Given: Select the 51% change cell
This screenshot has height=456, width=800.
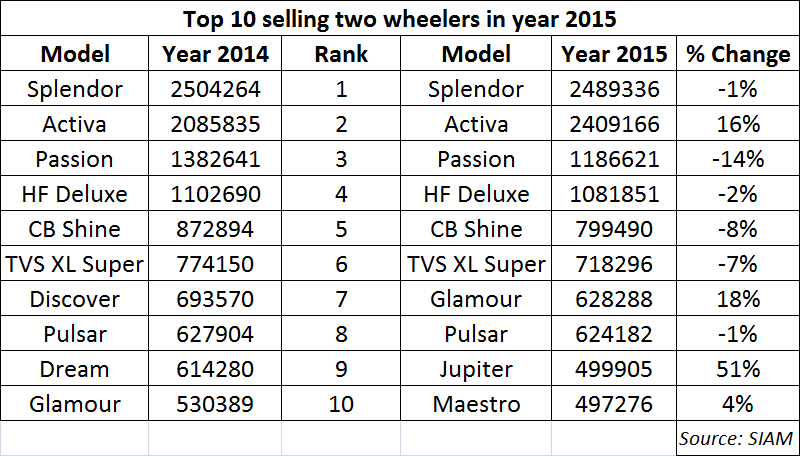Looking at the screenshot, I should coord(738,369).
